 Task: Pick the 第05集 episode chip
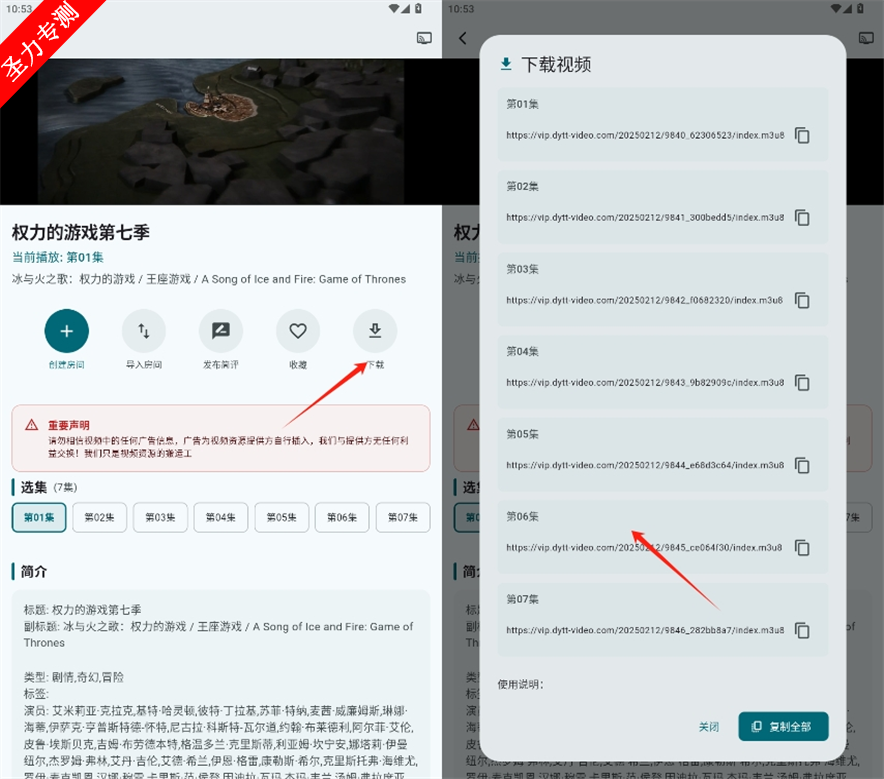point(281,517)
